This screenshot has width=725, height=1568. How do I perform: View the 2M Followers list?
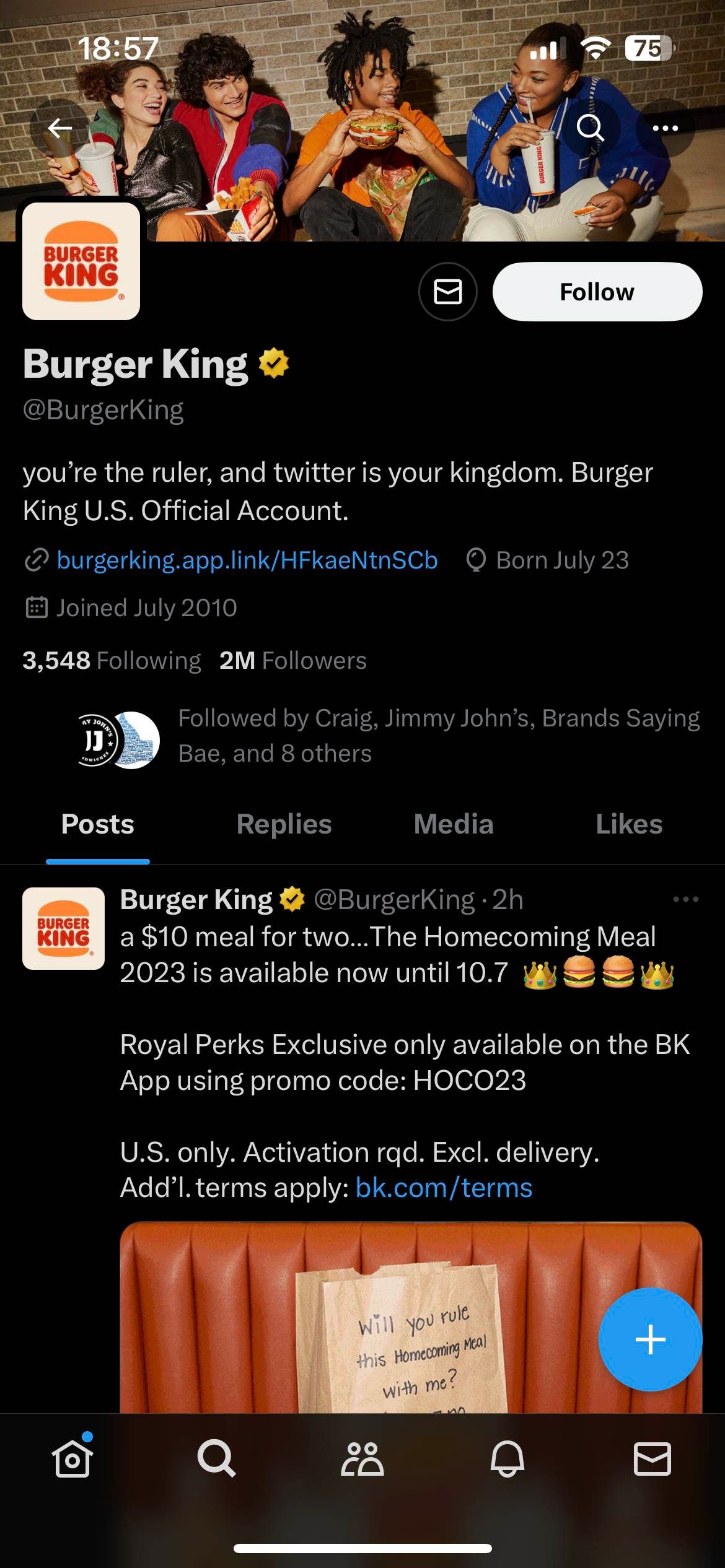click(x=292, y=661)
